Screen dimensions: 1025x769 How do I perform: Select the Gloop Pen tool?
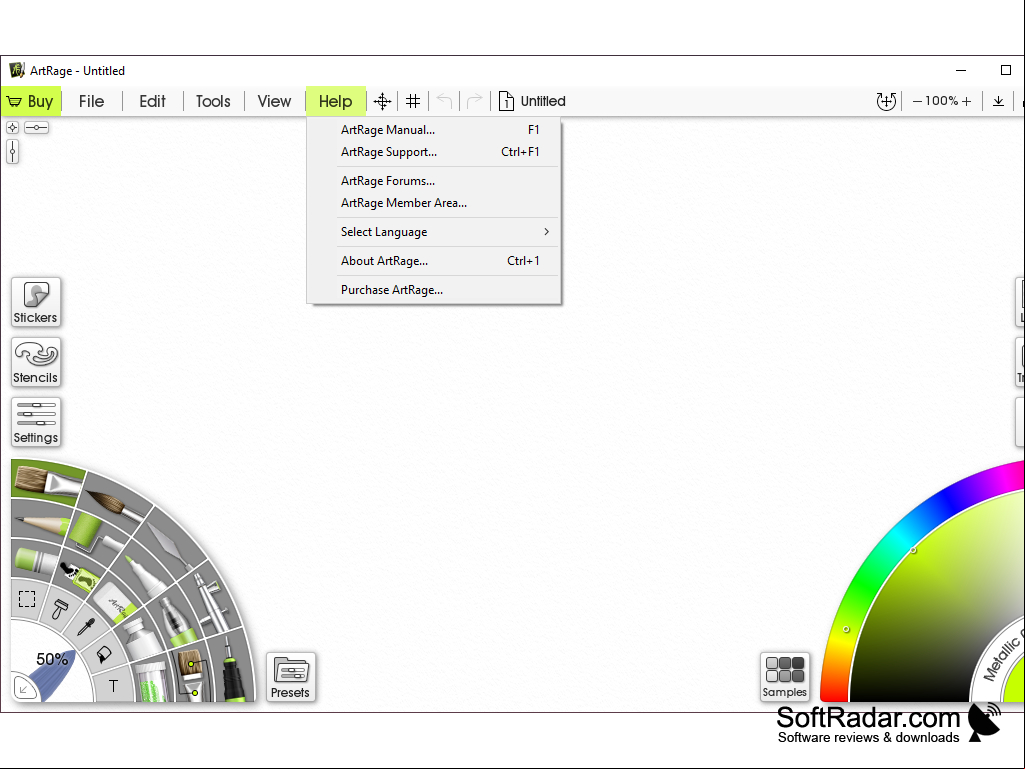[176, 623]
